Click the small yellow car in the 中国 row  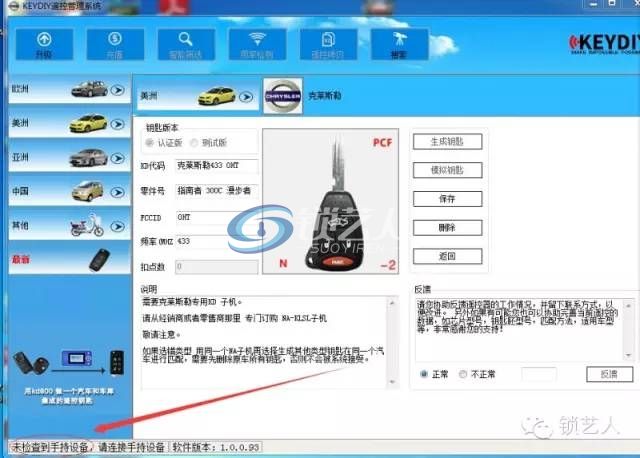tap(88, 191)
